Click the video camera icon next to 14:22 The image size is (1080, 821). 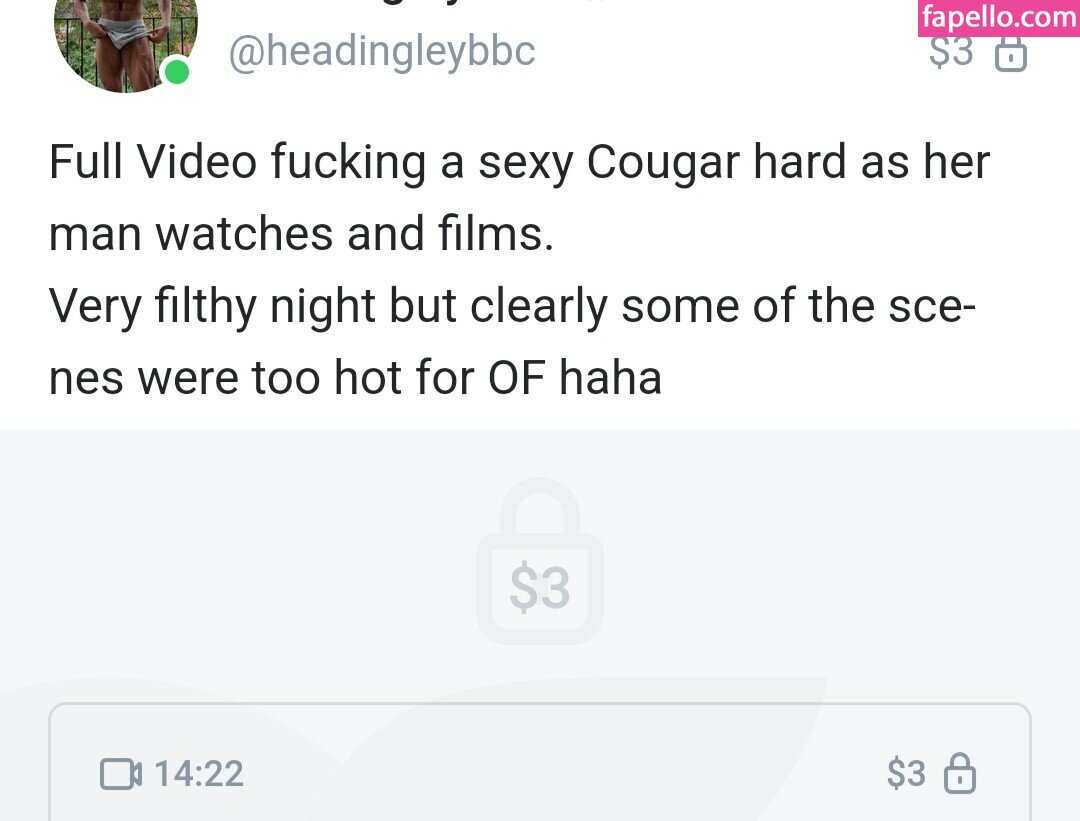coord(121,773)
